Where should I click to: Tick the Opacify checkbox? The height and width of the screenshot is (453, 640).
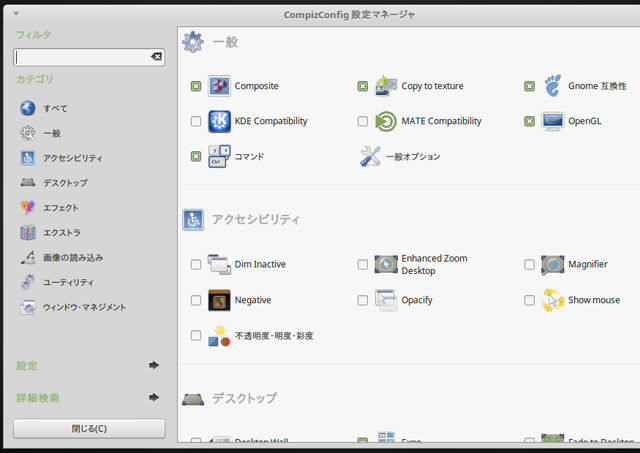point(362,300)
